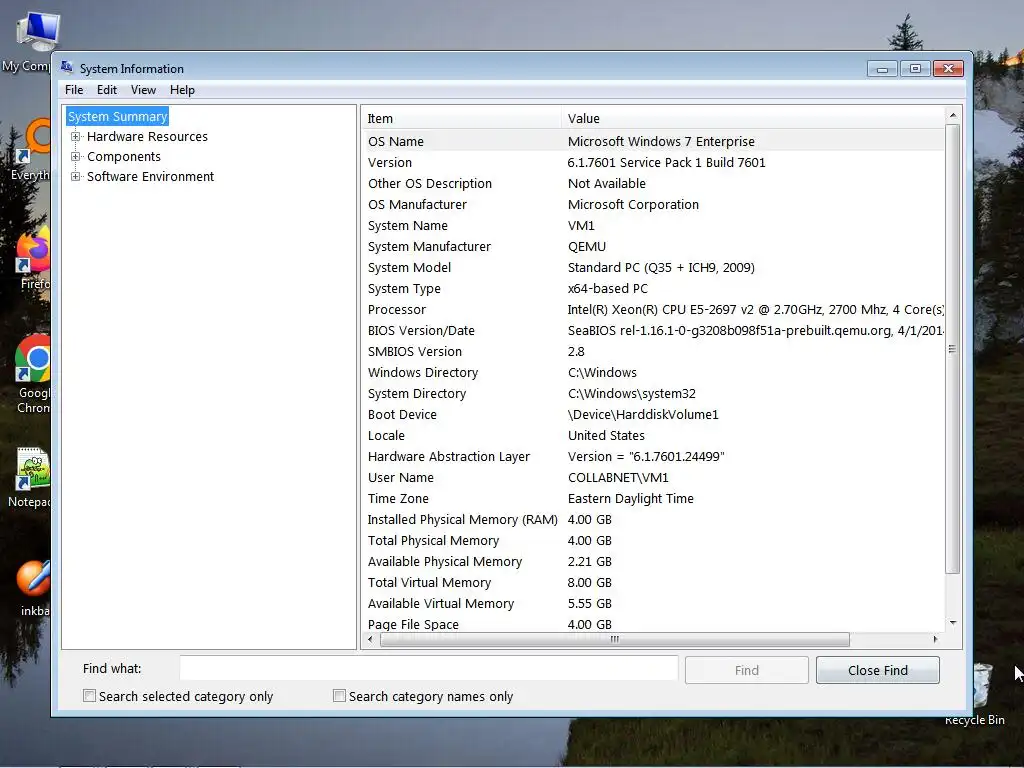Click the Microsoft Windows 7 Enterprise value
1024x768 pixels.
[x=661, y=141]
